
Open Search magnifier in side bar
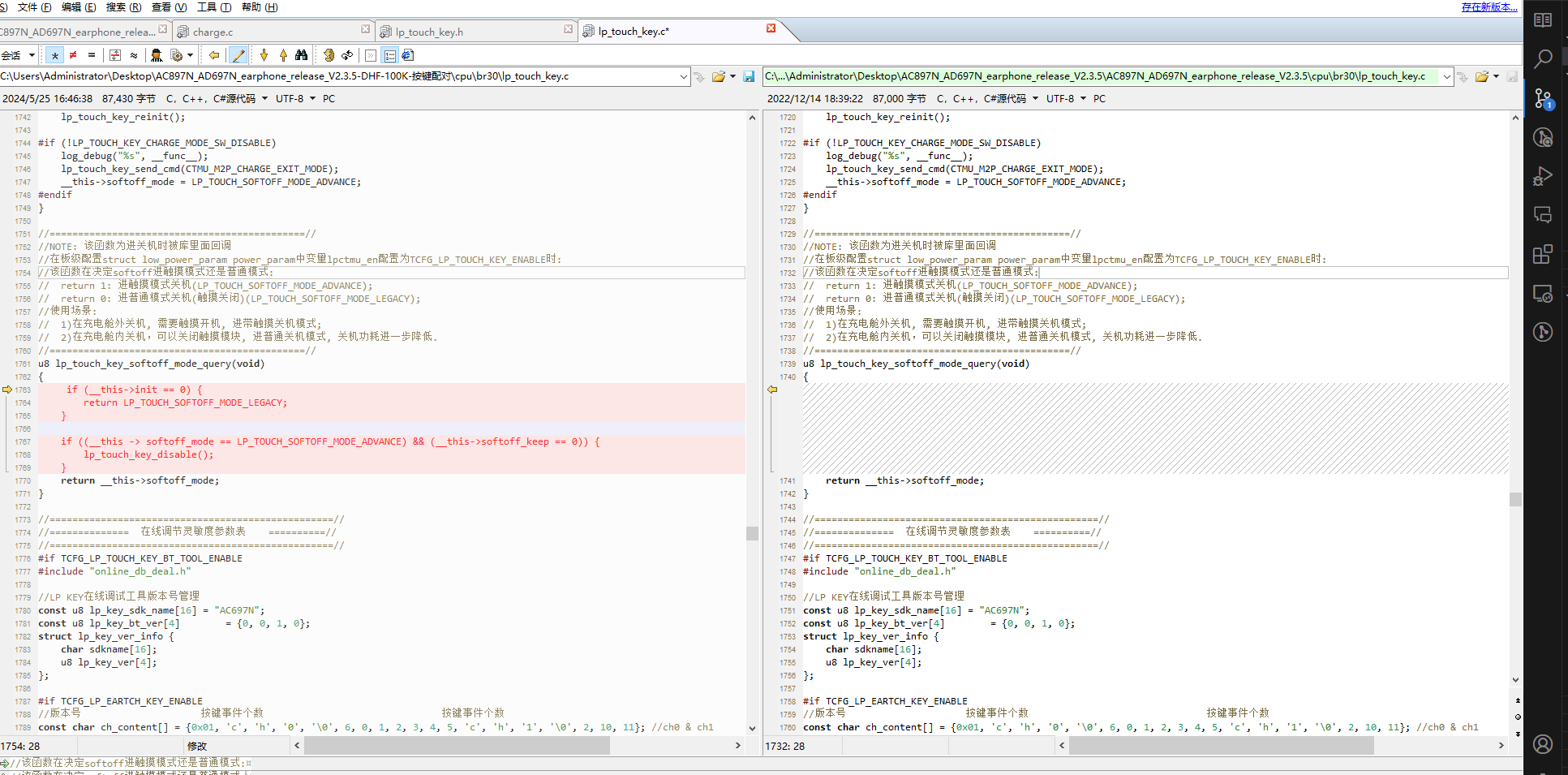1543,58
